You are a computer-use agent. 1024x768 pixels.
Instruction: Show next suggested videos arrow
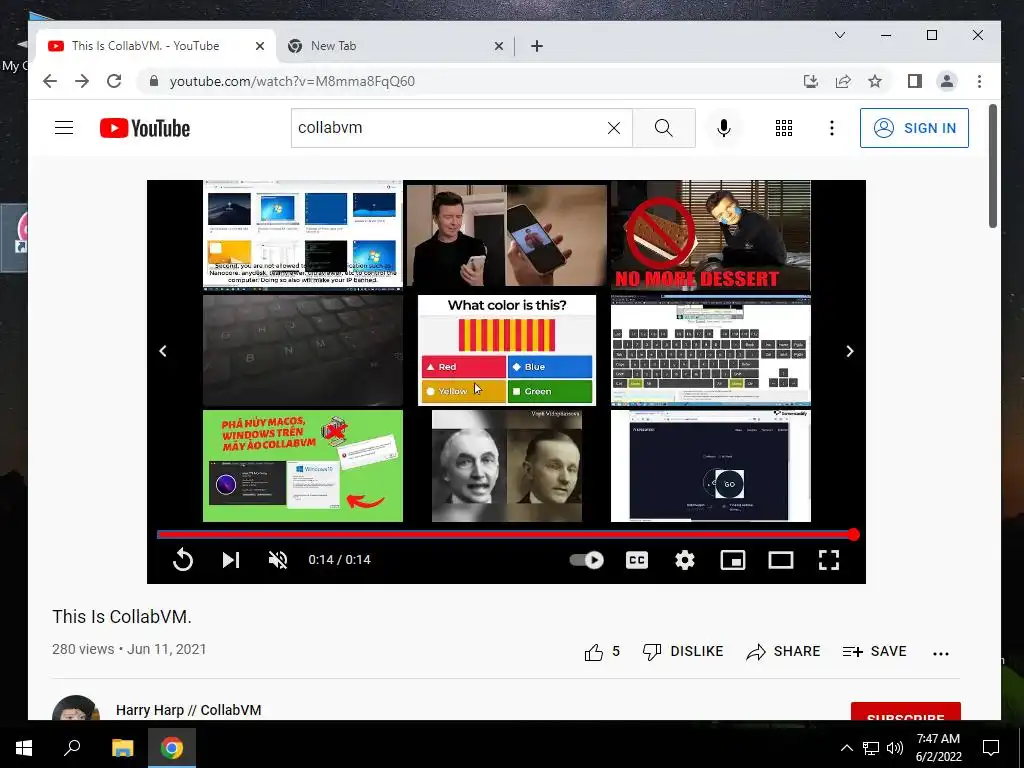pos(850,351)
